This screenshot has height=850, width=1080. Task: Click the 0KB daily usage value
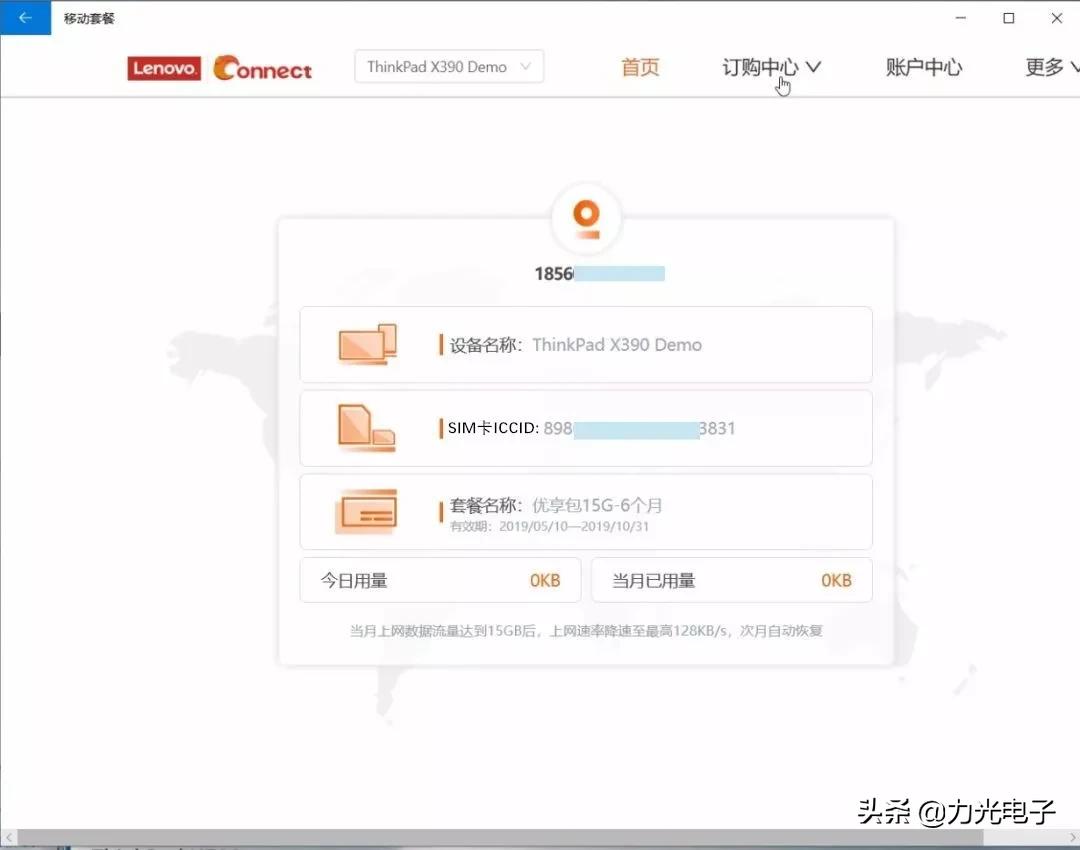(x=546, y=580)
